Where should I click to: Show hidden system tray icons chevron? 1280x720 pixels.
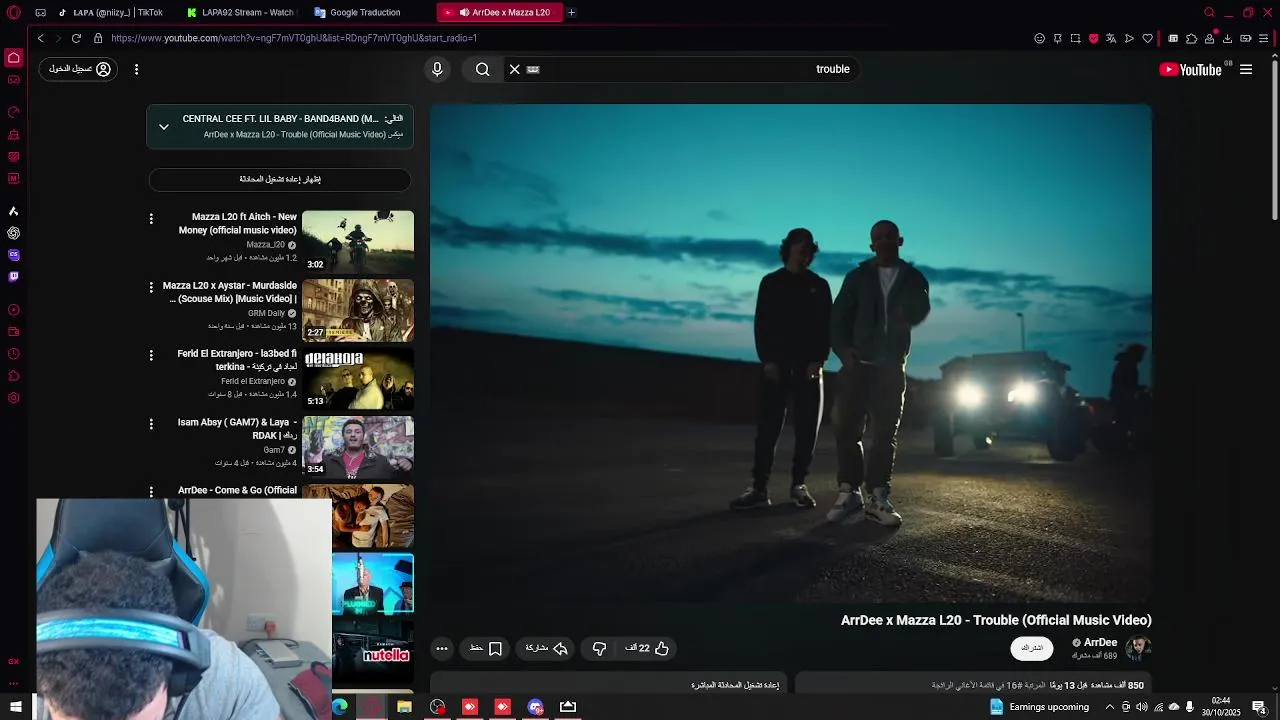point(1109,707)
